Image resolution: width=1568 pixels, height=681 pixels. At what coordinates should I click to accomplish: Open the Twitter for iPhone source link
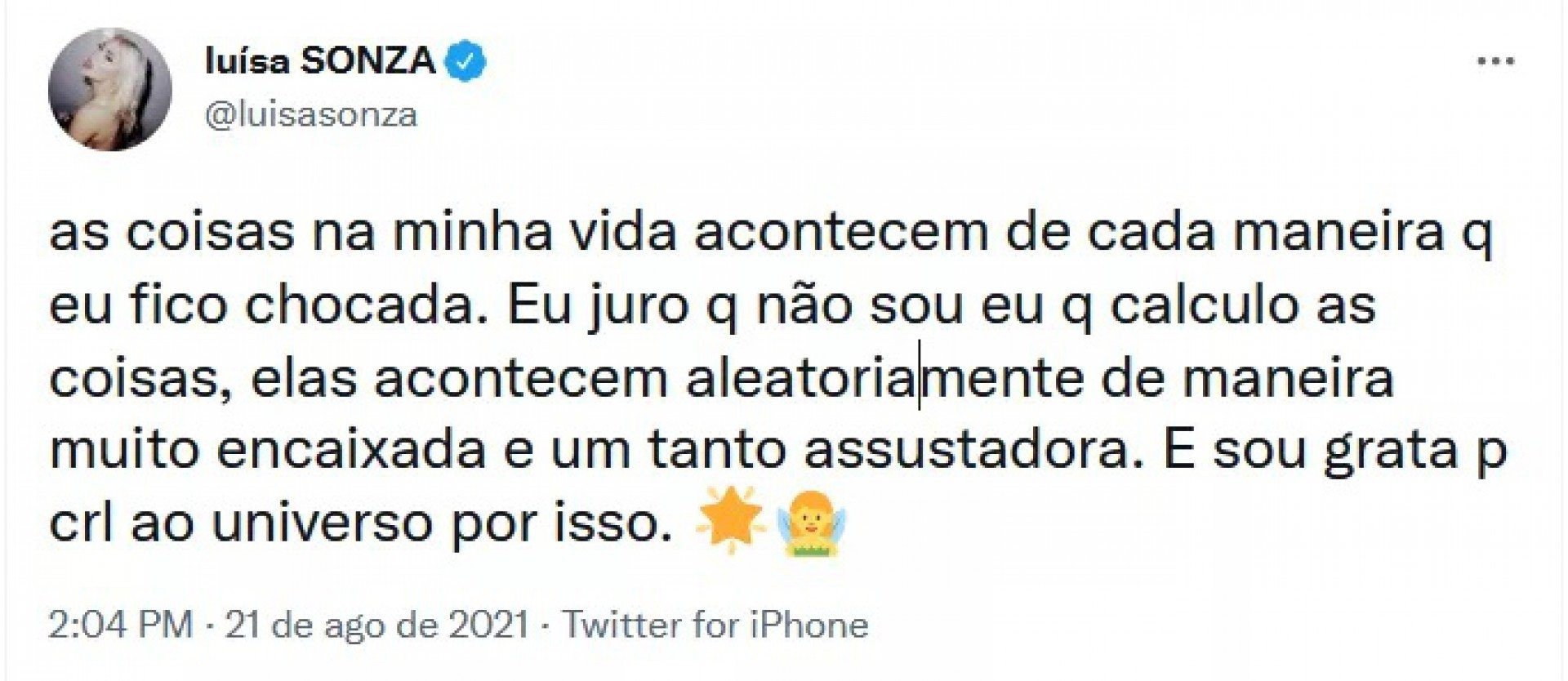point(716,625)
